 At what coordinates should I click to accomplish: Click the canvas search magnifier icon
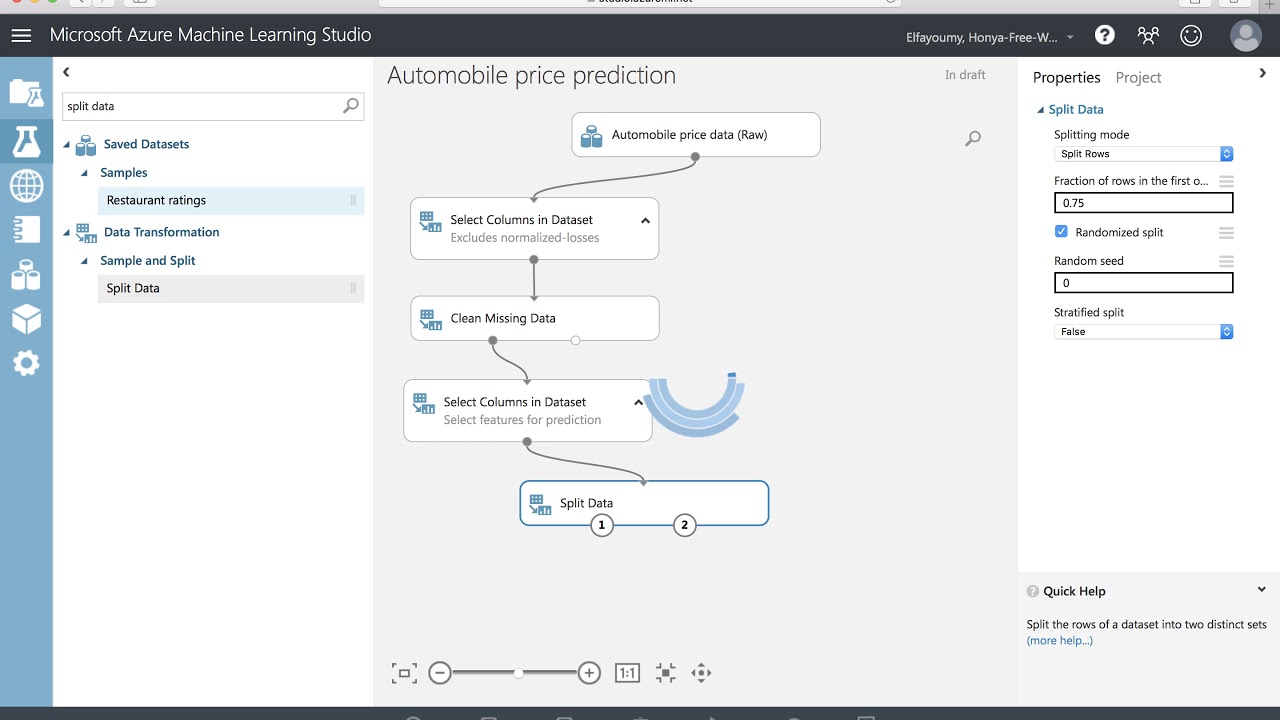973,139
